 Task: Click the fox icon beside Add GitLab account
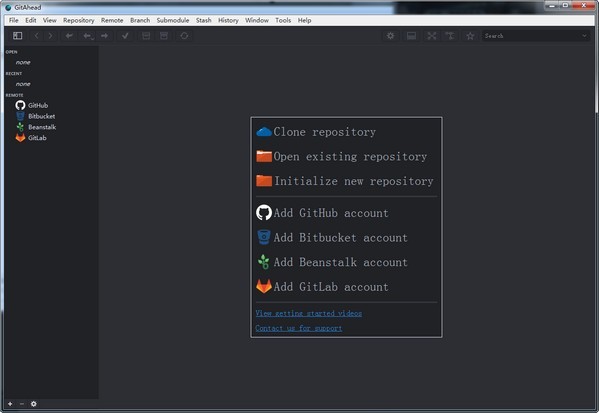point(264,286)
